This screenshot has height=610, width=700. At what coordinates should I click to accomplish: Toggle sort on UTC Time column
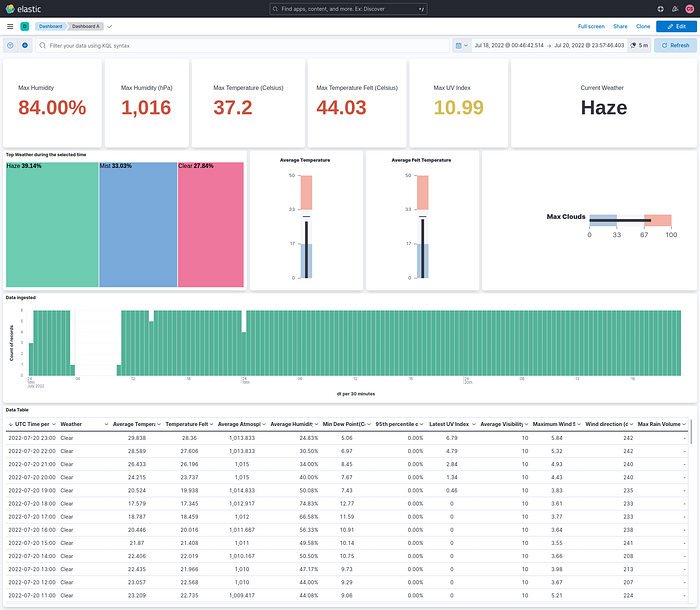coord(29,424)
